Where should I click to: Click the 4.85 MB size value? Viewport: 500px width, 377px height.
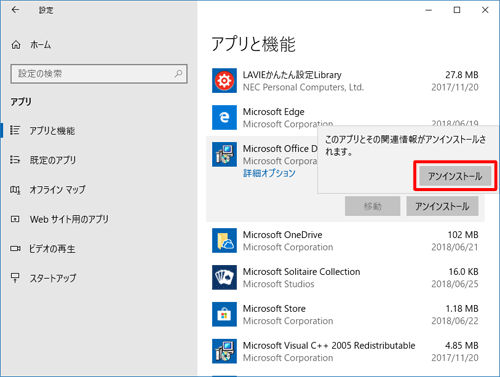[x=462, y=345]
